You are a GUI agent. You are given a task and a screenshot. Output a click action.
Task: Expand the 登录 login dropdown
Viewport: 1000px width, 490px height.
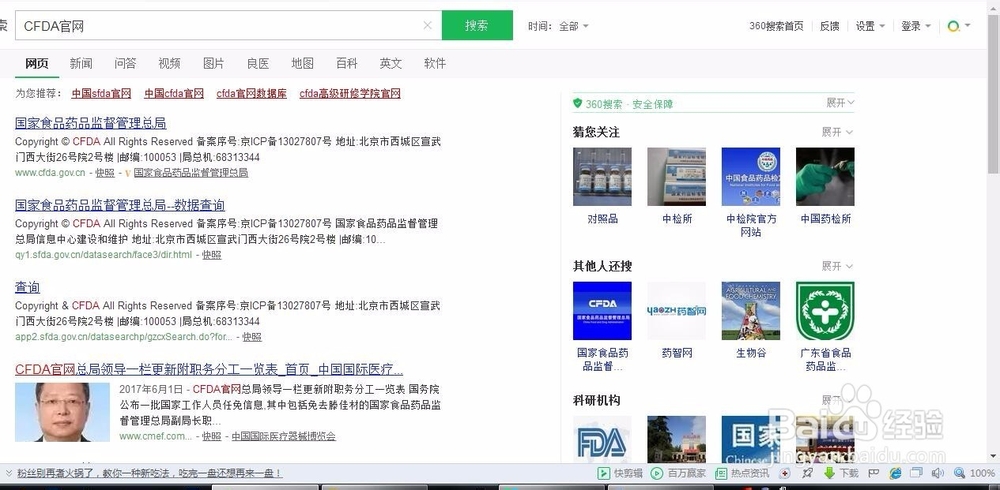916,26
